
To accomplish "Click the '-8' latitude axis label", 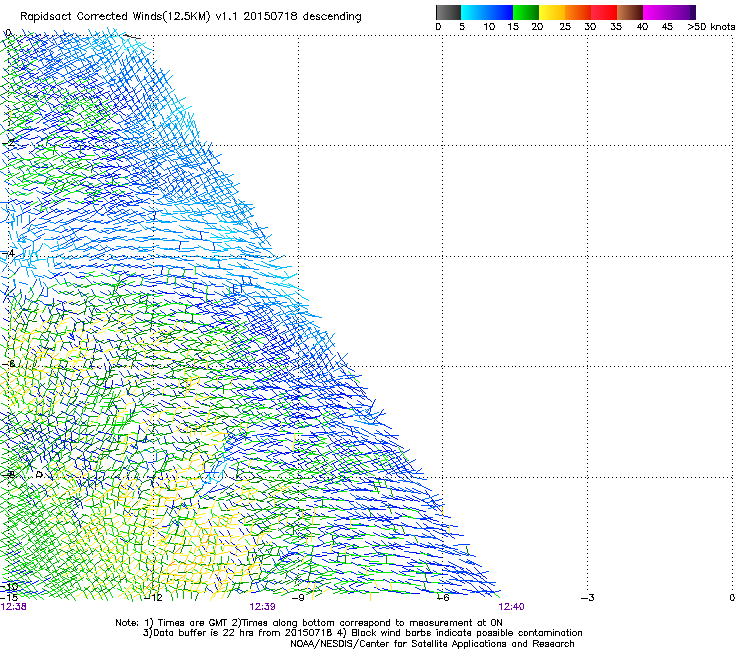I will (x=8, y=474).
